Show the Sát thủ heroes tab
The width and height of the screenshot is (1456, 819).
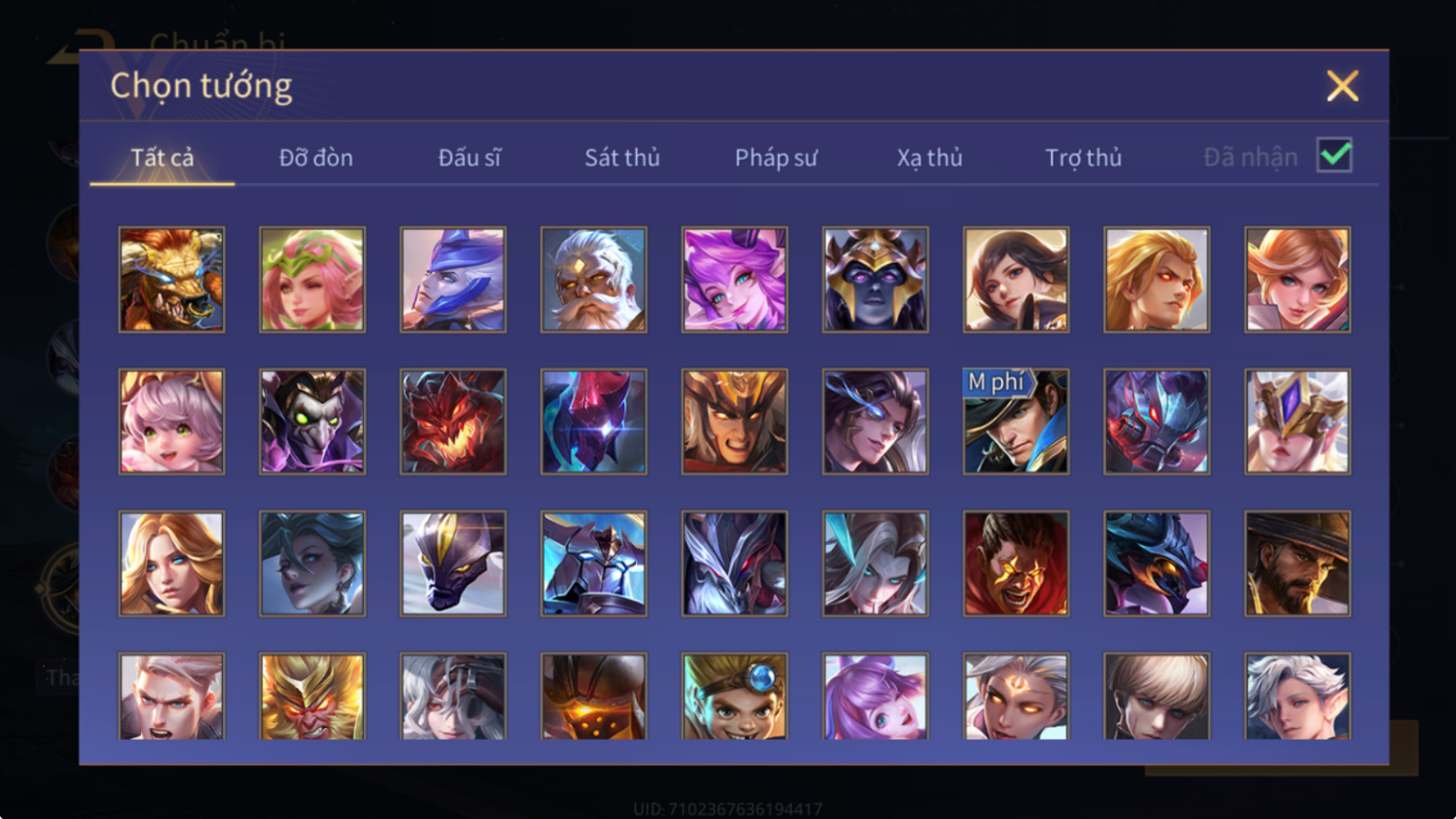622,158
